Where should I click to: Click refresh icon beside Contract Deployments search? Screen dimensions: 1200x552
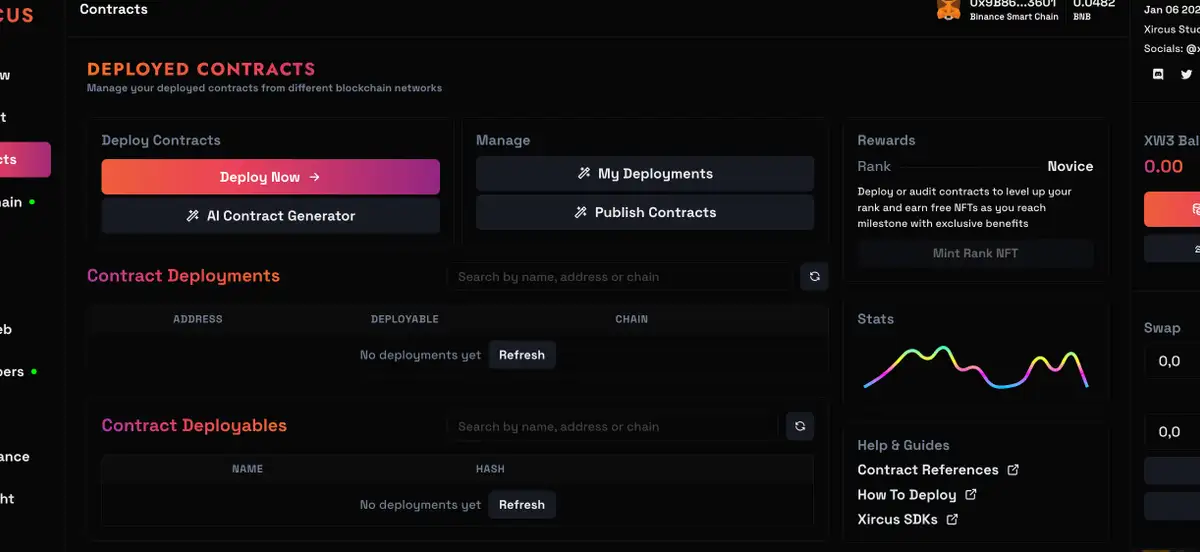click(814, 277)
